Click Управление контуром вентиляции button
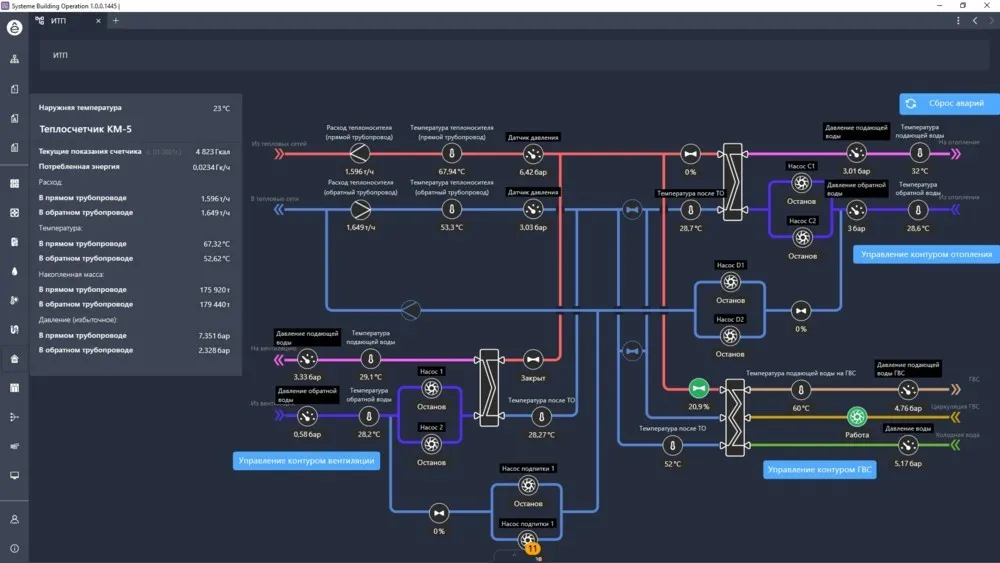 (306, 460)
